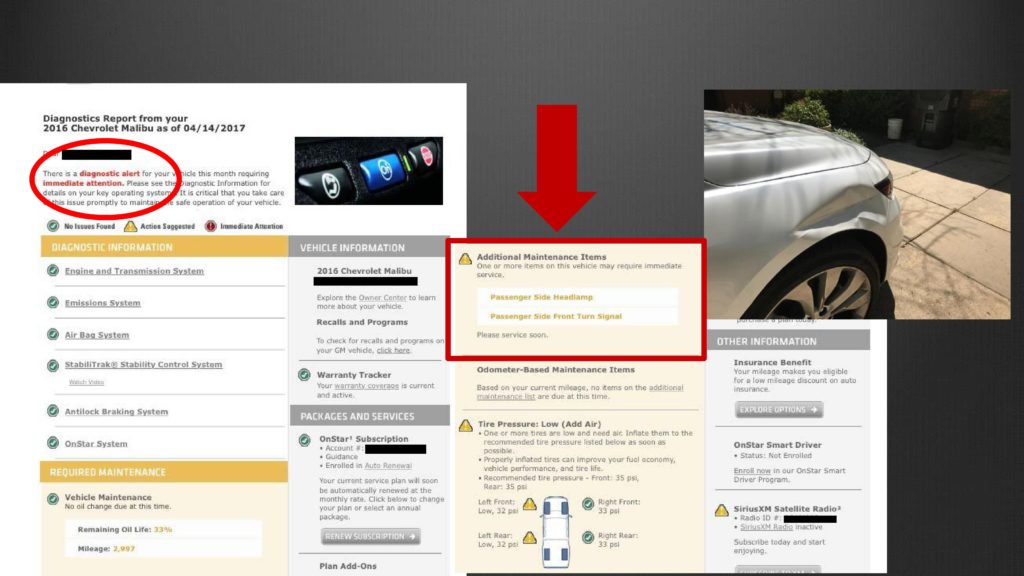This screenshot has height=576, width=1024.
Task: Click green check icon beside StabiliTrak
Action: click(x=53, y=365)
